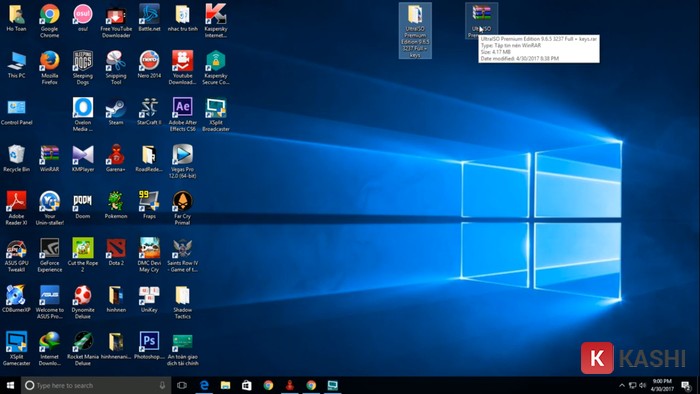Select the Battle.net desktop icon
Image resolution: width=700 pixels, height=394 pixels.
(149, 18)
